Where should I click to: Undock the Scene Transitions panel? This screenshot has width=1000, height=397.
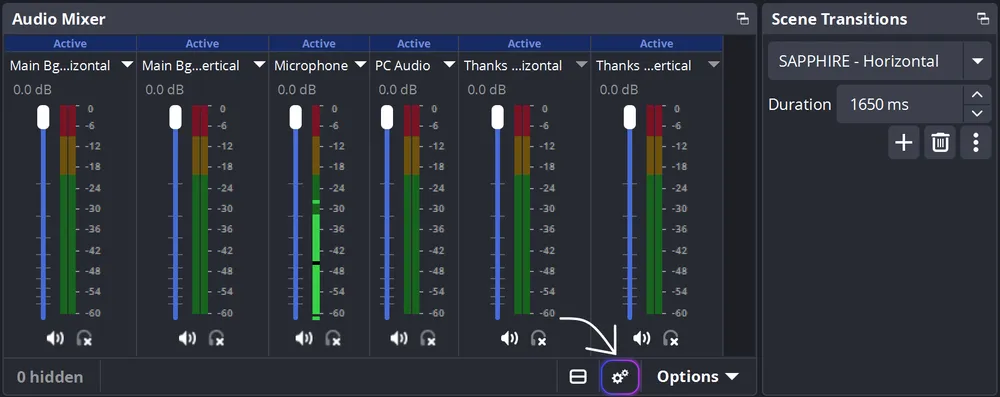[983, 19]
